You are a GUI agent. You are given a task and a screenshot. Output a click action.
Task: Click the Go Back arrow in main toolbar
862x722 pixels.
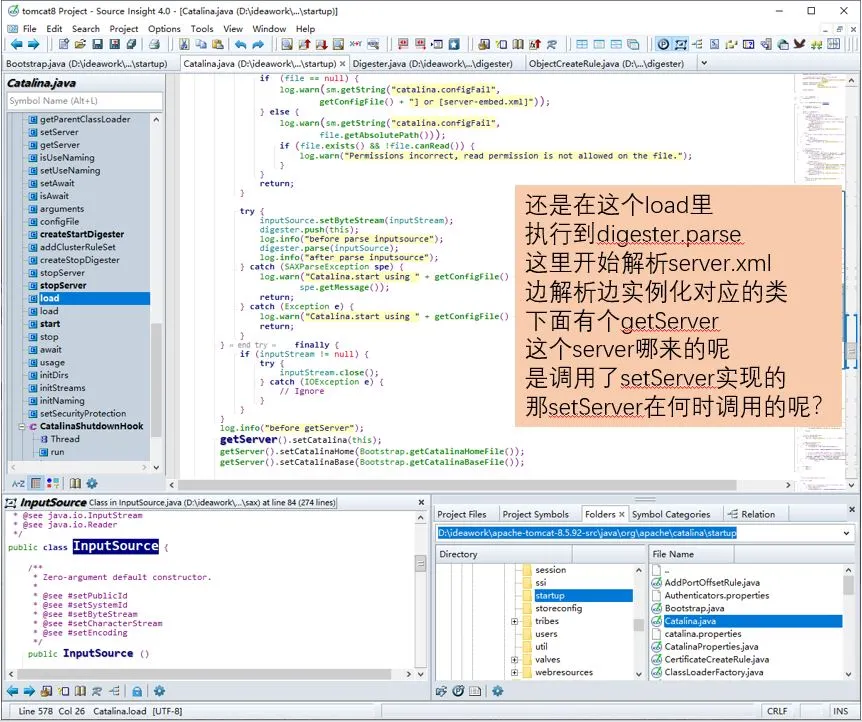(16, 45)
